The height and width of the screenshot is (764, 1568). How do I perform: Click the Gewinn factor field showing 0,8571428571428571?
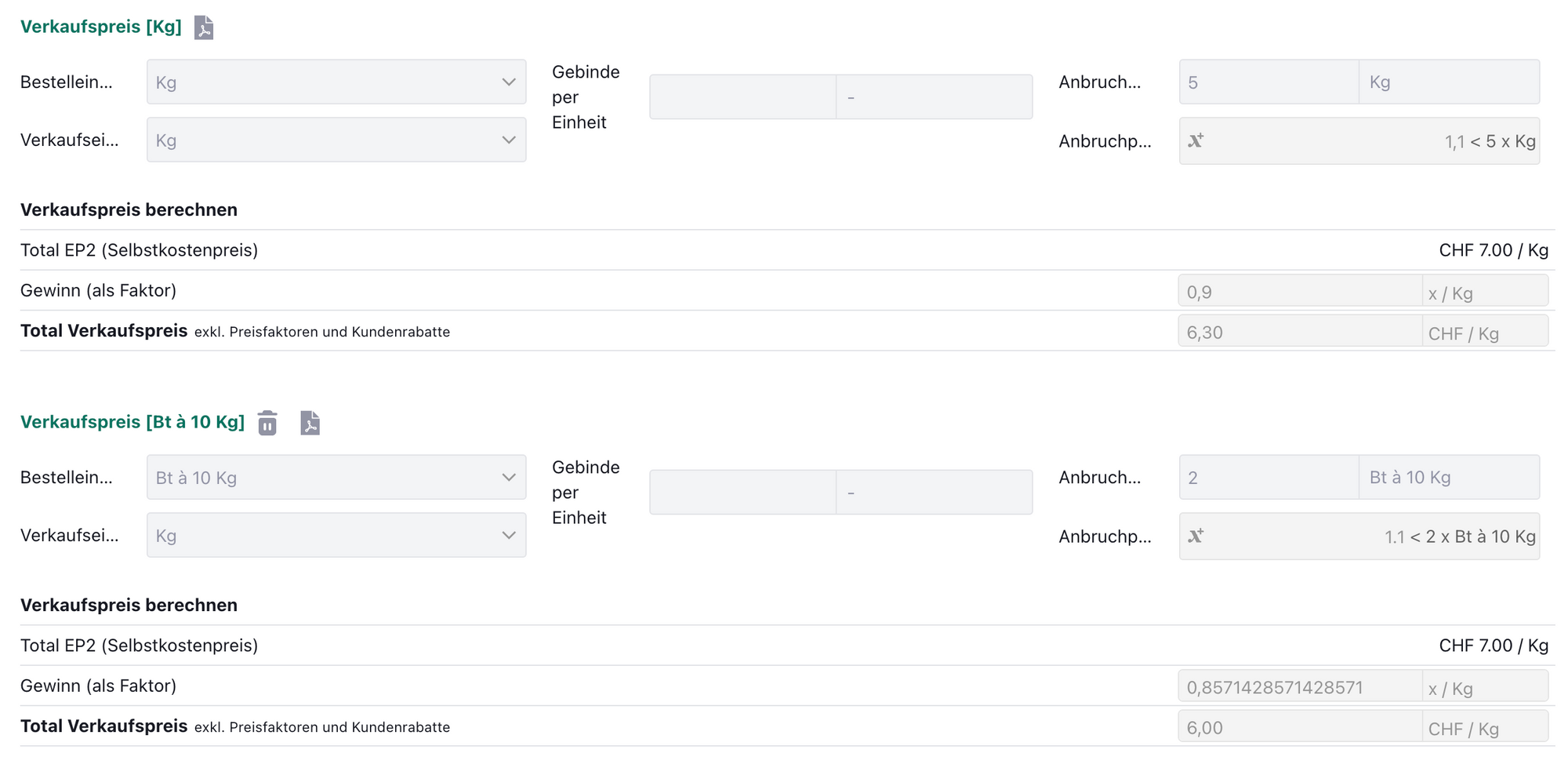click(x=1299, y=688)
